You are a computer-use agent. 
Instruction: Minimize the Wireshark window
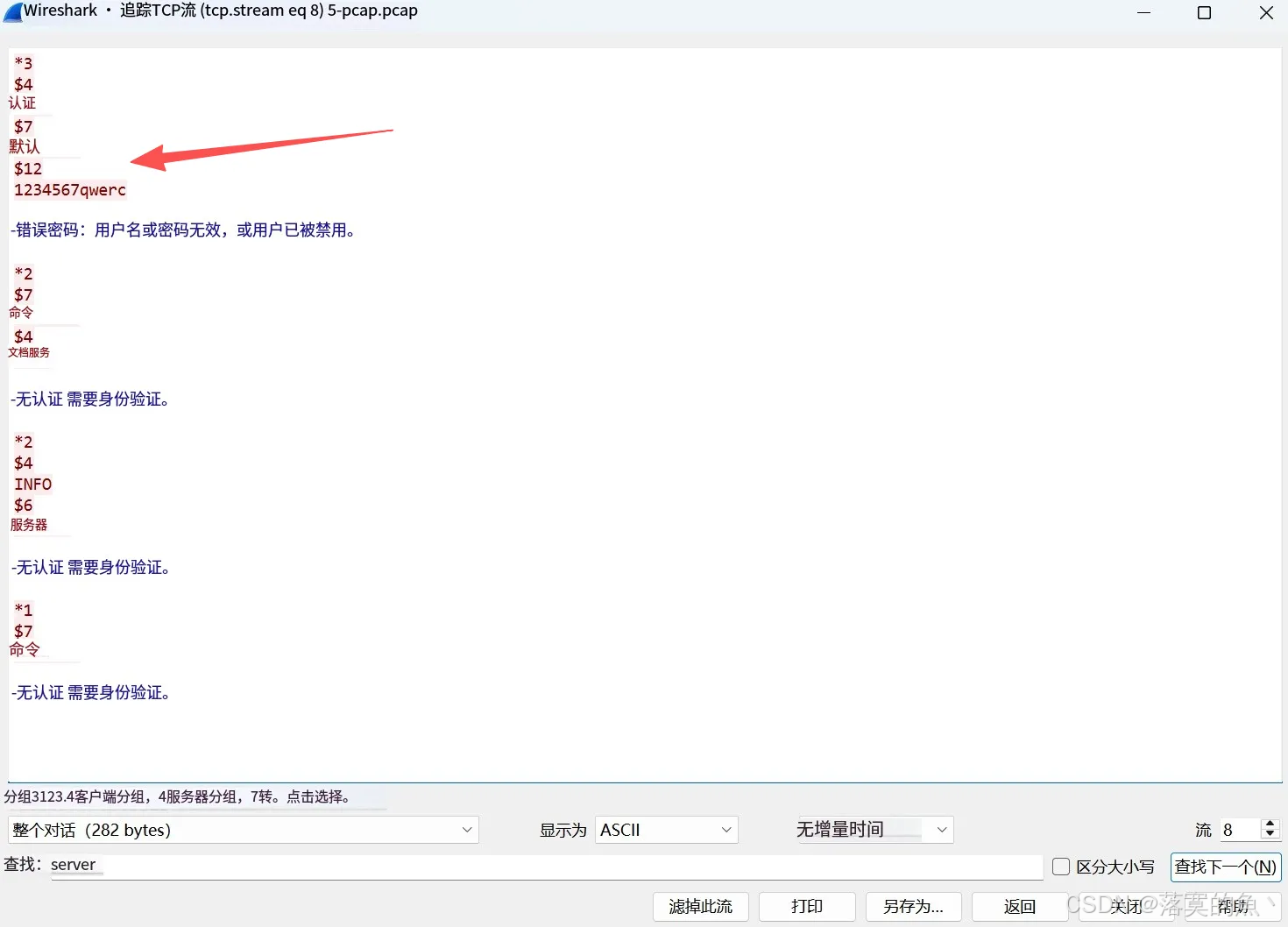[x=1143, y=12]
